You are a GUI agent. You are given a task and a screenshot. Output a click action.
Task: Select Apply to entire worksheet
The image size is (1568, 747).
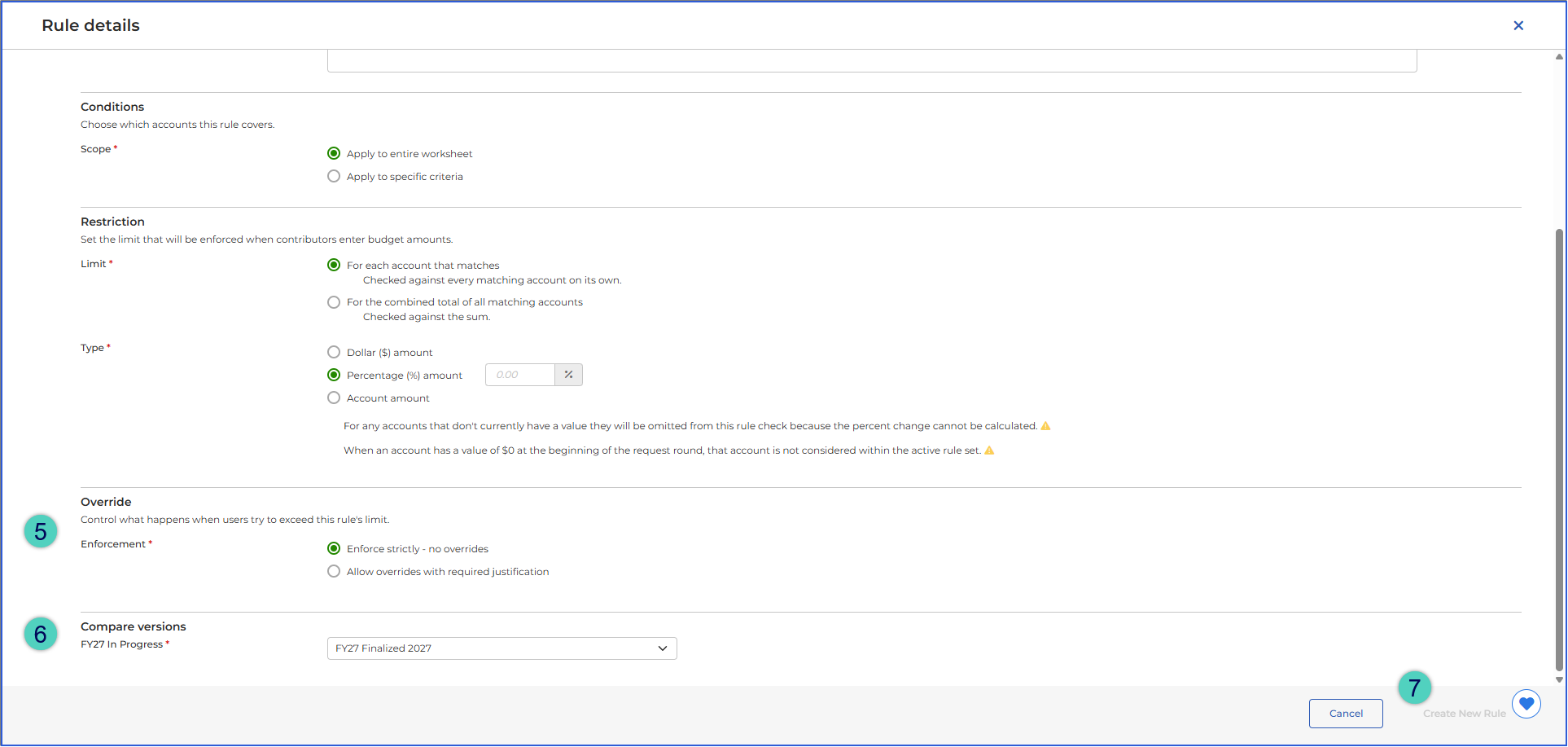(x=334, y=153)
